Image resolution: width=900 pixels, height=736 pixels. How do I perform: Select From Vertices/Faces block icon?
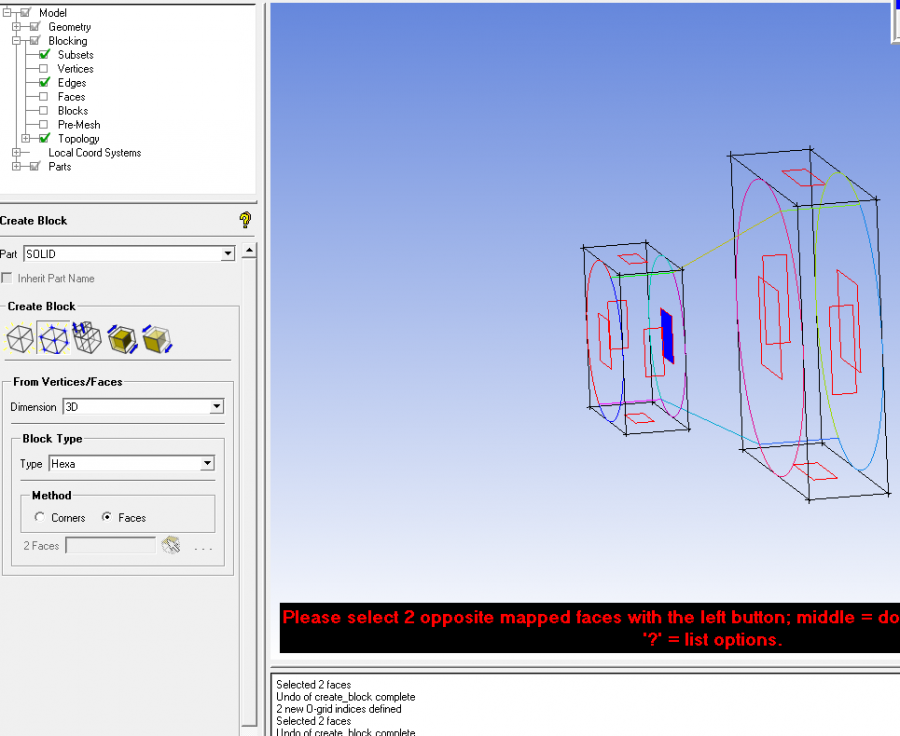pyautogui.click(x=53, y=338)
